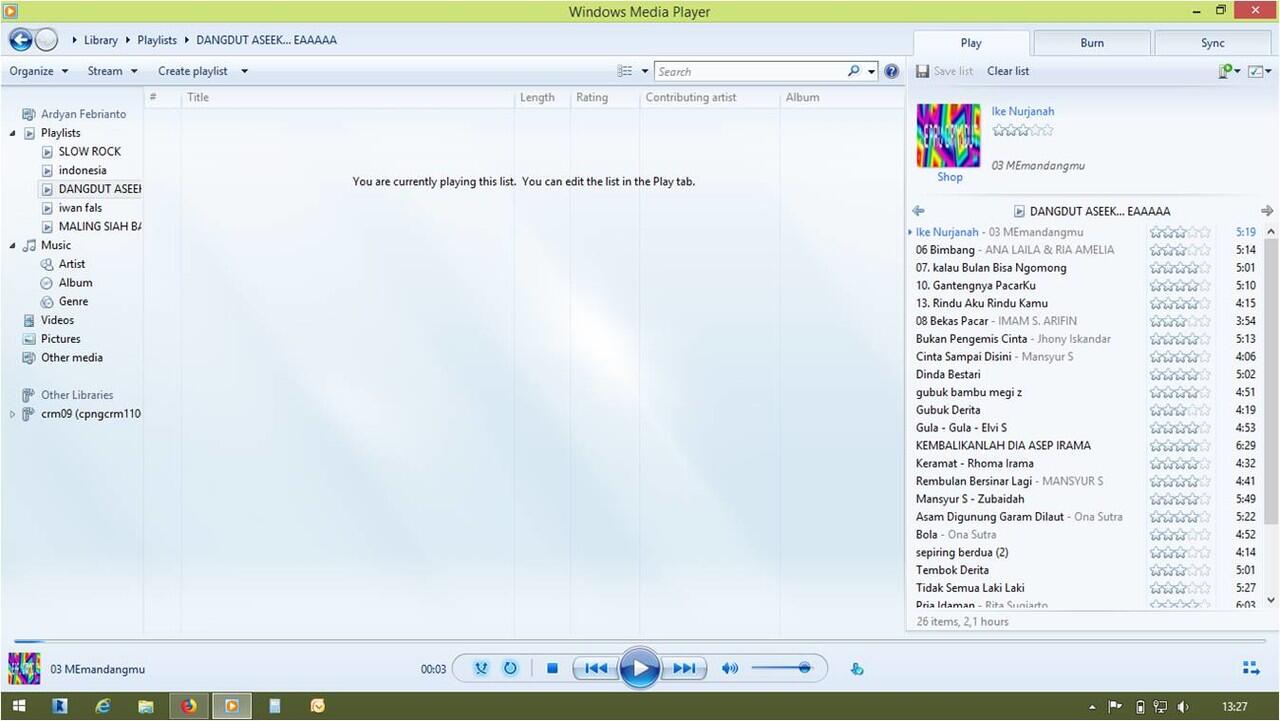1280x721 pixels.
Task: Click the Ike Nurjanah artist link
Action: tap(1023, 111)
